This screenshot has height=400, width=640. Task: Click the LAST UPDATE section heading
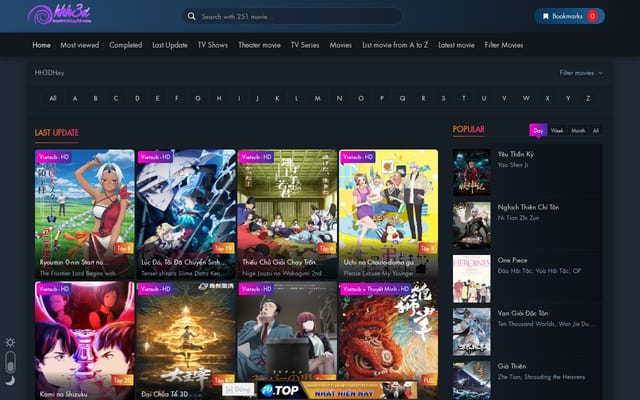tap(57, 133)
